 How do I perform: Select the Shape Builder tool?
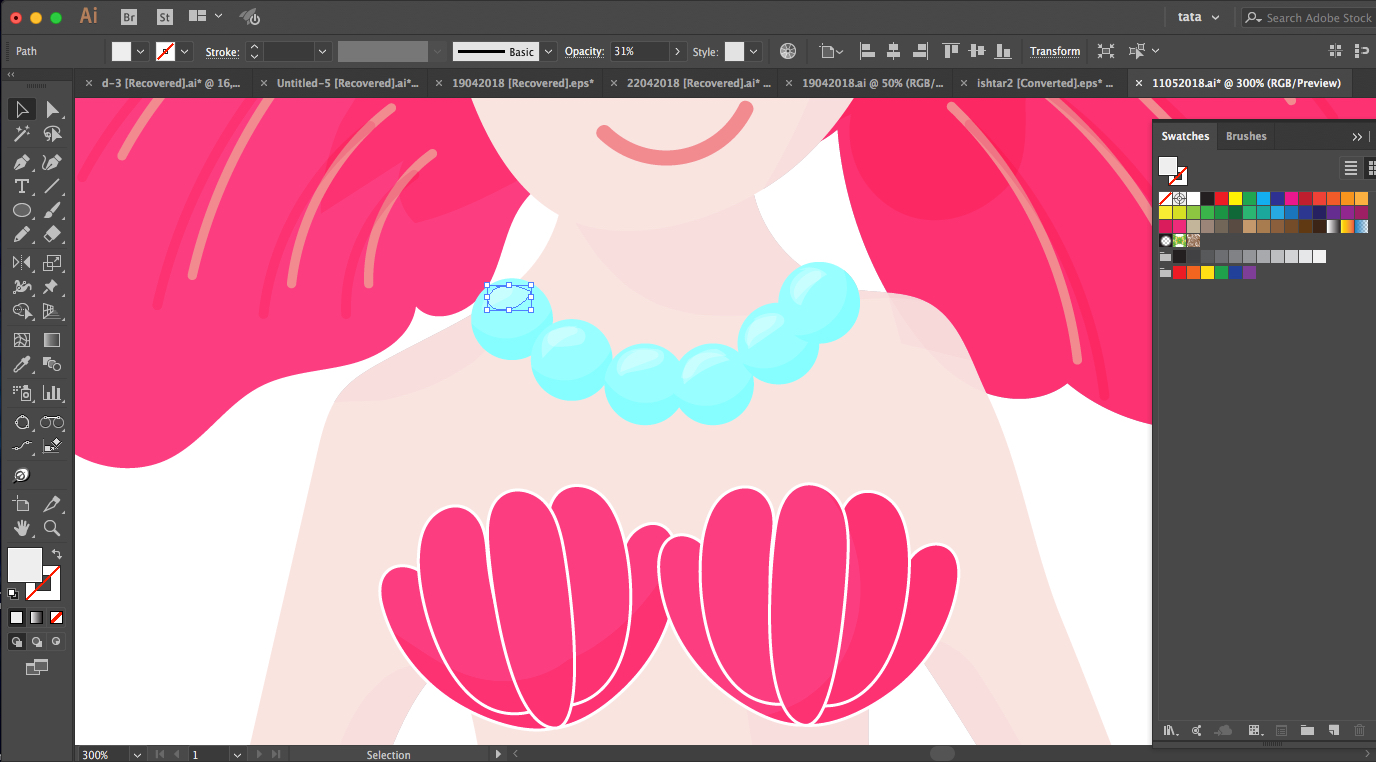[x=21, y=312]
